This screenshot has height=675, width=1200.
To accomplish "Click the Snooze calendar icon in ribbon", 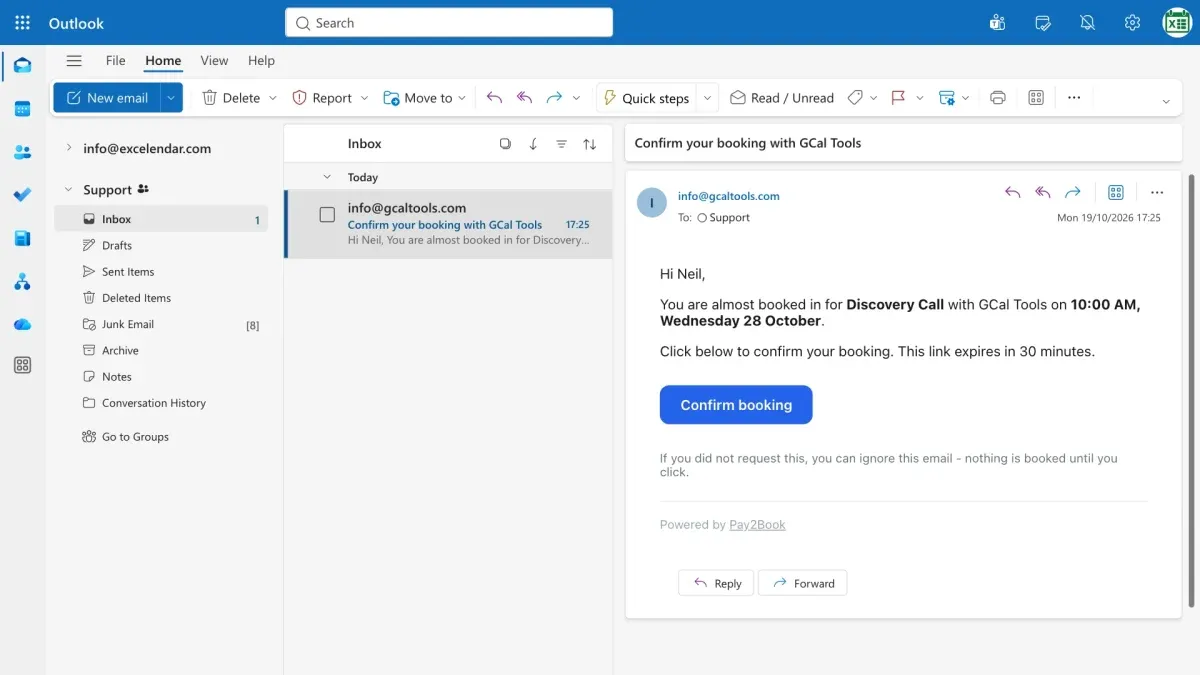I will click(x=947, y=98).
